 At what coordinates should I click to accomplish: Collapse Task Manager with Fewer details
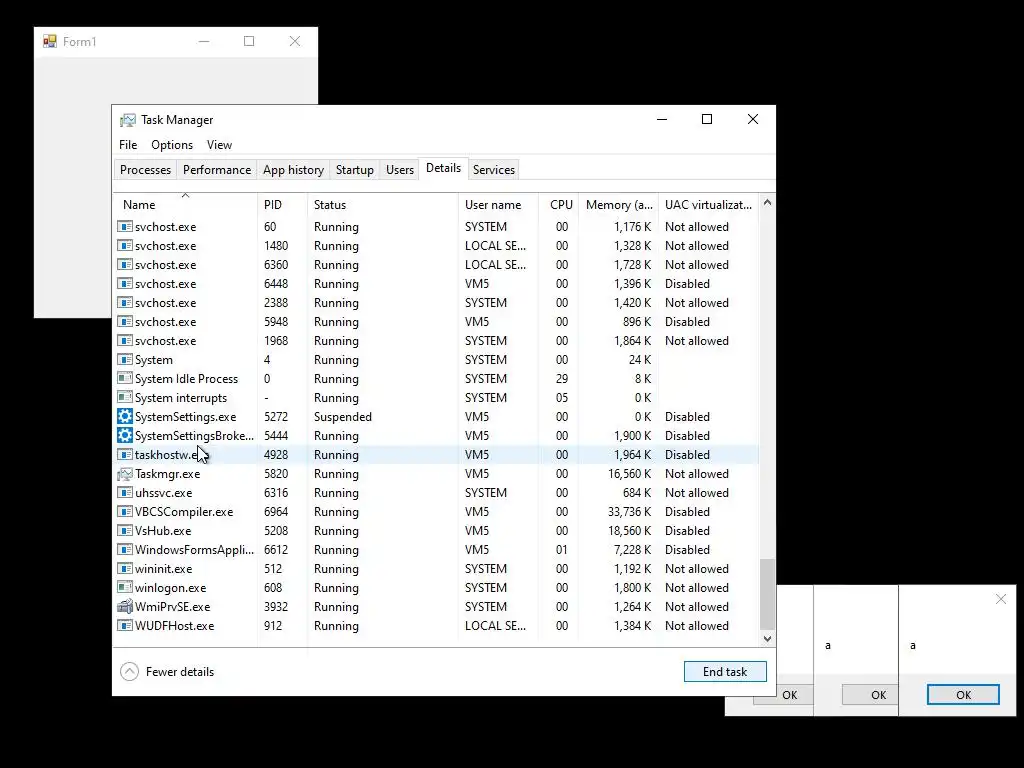pyautogui.click(x=167, y=671)
